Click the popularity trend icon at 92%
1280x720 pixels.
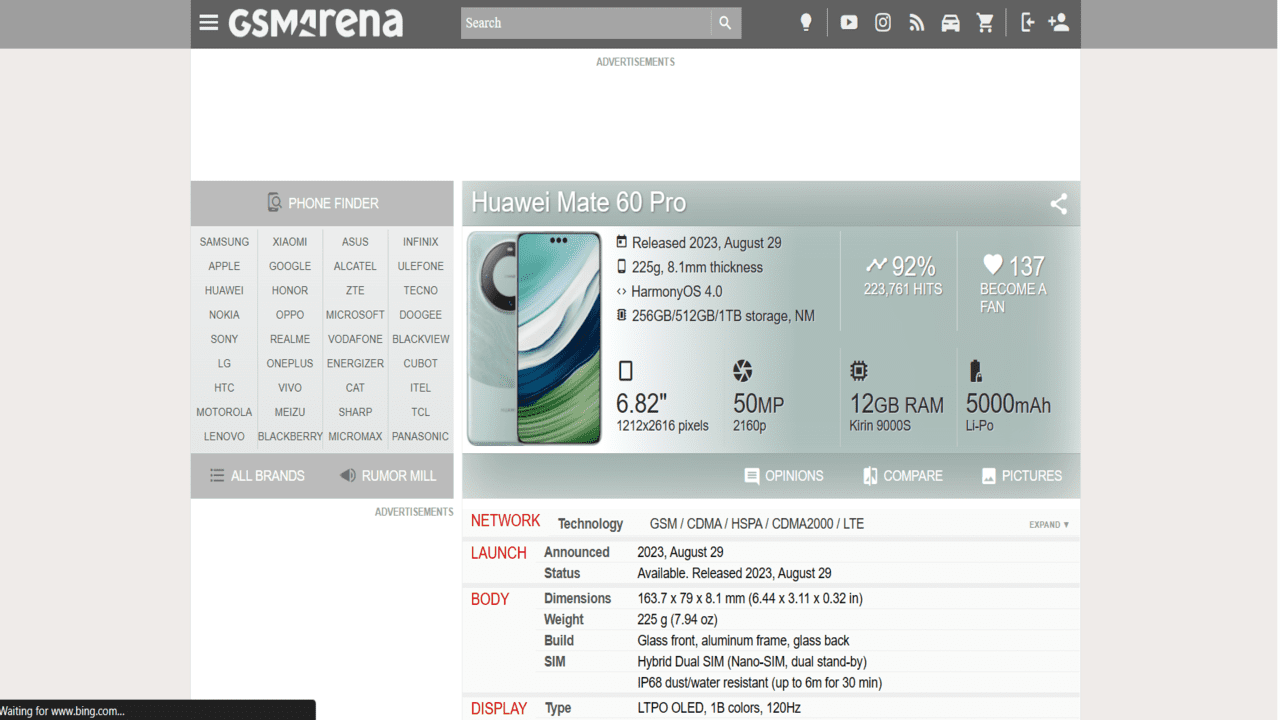tap(876, 265)
